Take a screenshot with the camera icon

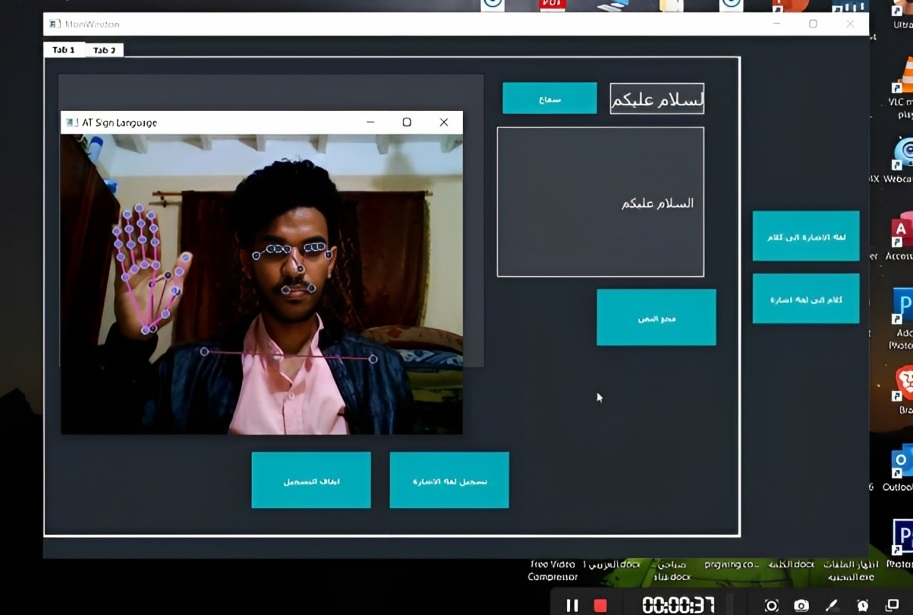801,606
